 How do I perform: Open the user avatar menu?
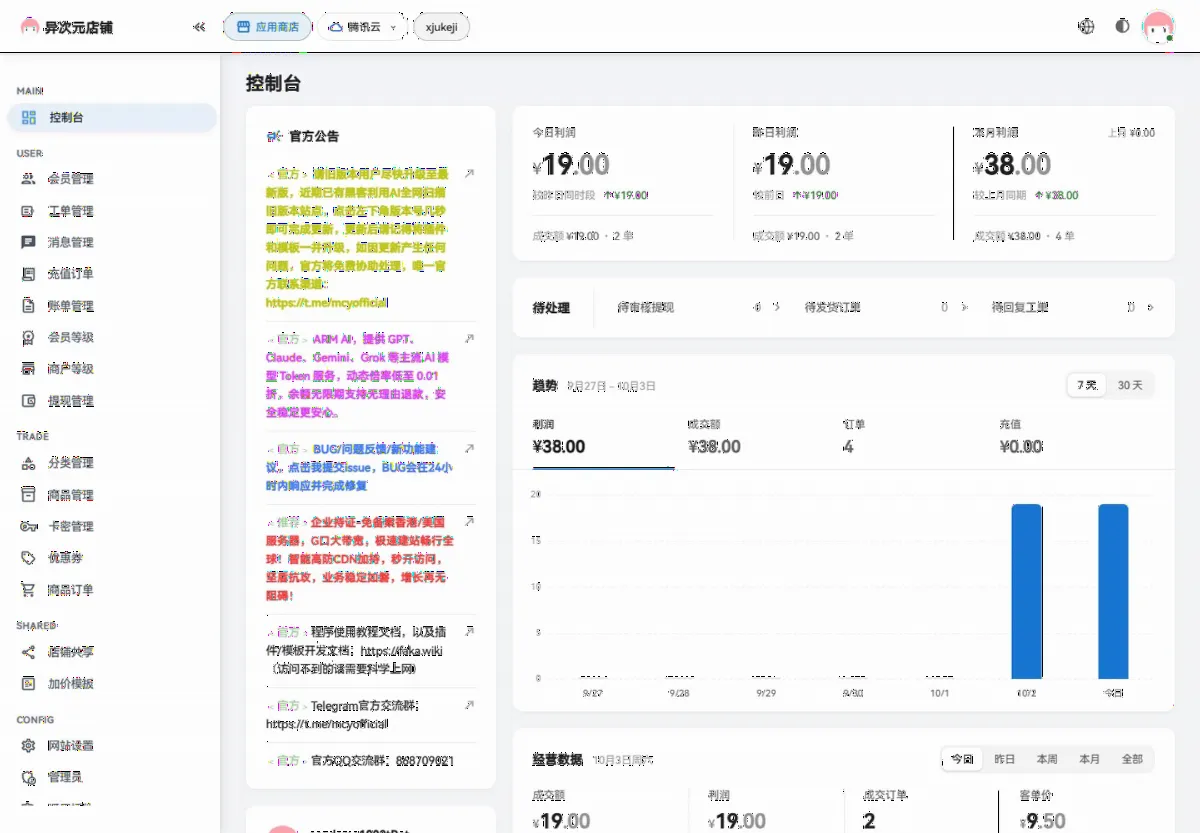pos(1158,27)
